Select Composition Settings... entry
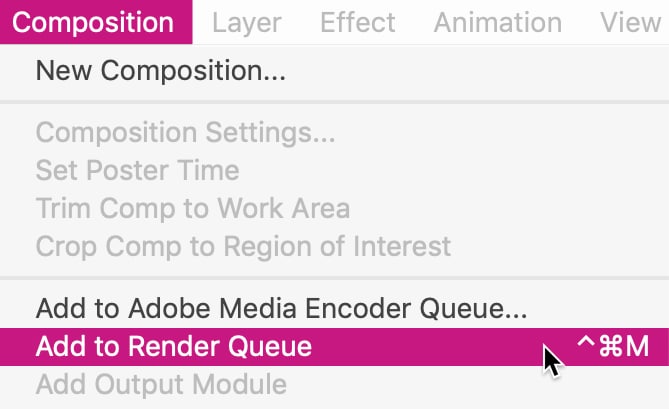 334,133
